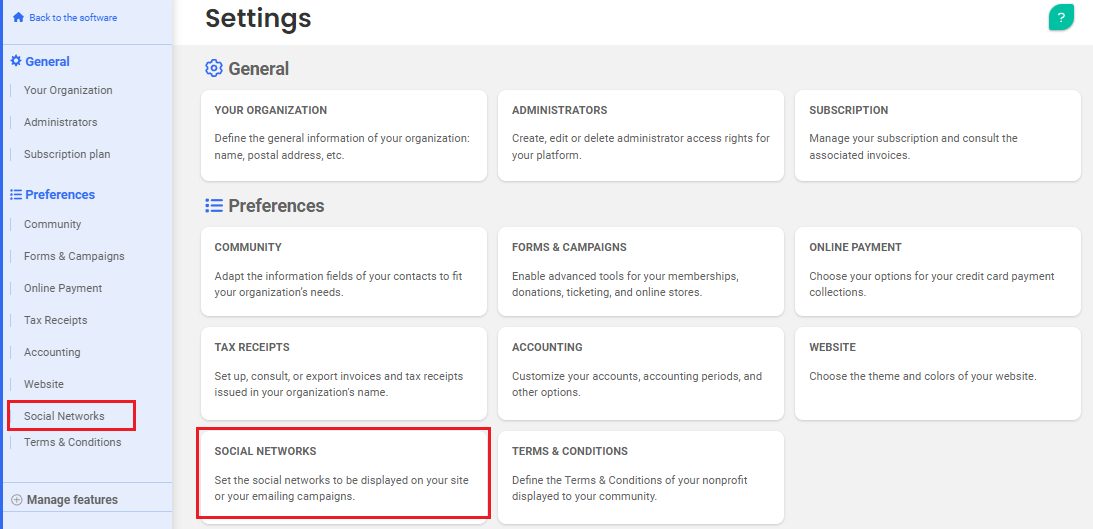This screenshot has height=529, width=1093.
Task: Open the SOCIAL NETWORKS settings card
Action: [344, 475]
